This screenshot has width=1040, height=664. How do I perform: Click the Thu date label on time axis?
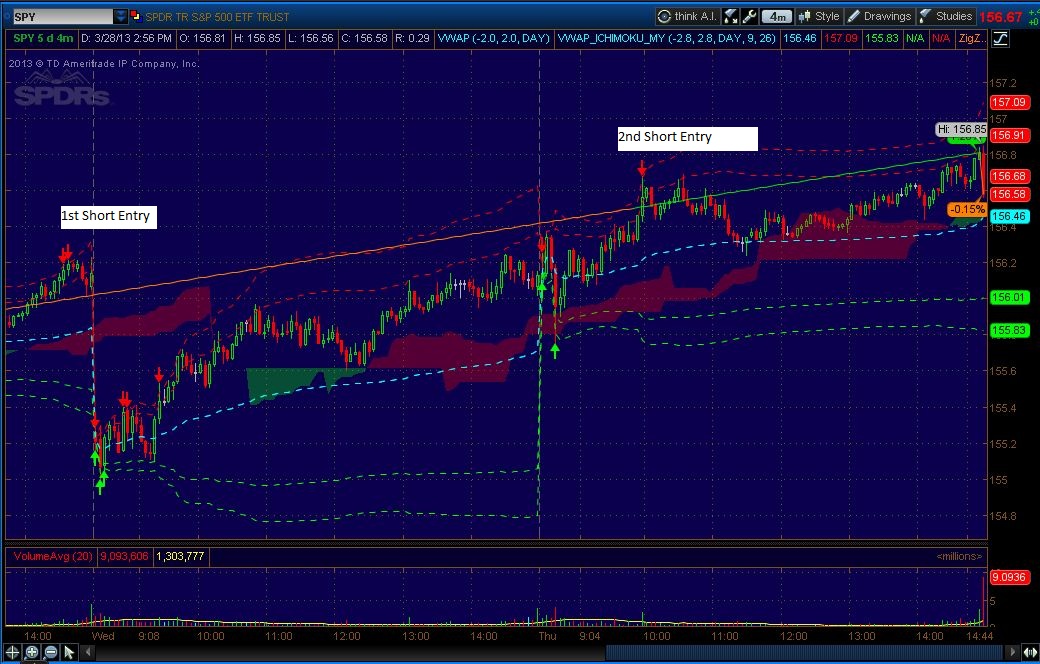coord(548,636)
